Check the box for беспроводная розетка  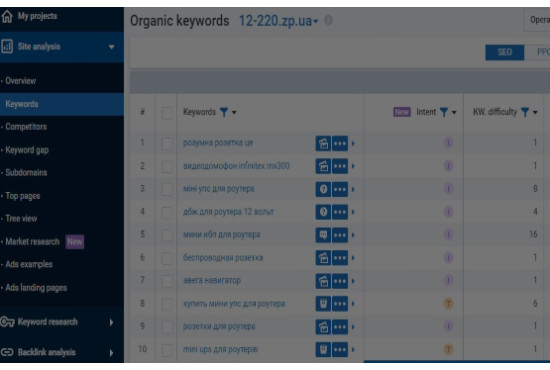pyautogui.click(x=167, y=258)
